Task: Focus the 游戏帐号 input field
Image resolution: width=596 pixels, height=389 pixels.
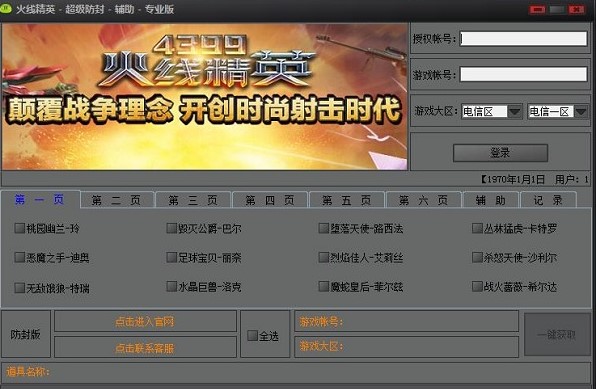Action: tap(523, 74)
